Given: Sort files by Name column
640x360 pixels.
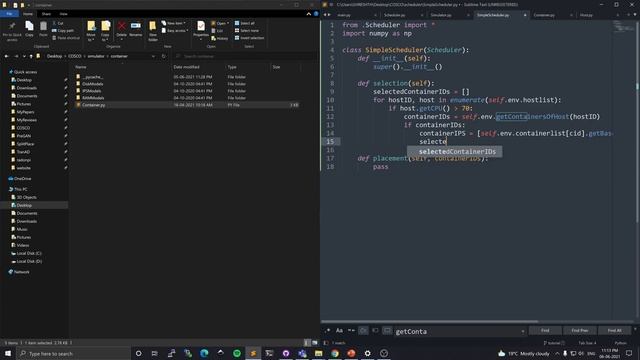Looking at the screenshot, I should pyautogui.click(x=81, y=67).
